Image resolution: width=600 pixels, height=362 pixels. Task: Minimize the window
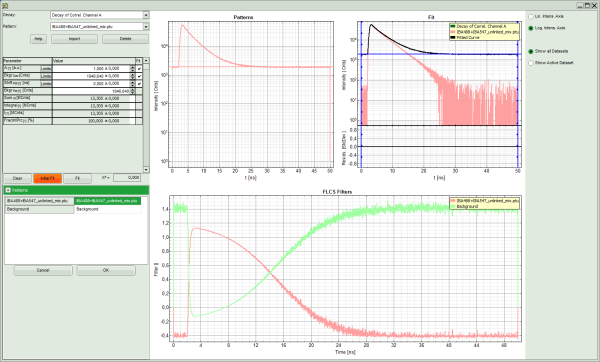580,5
